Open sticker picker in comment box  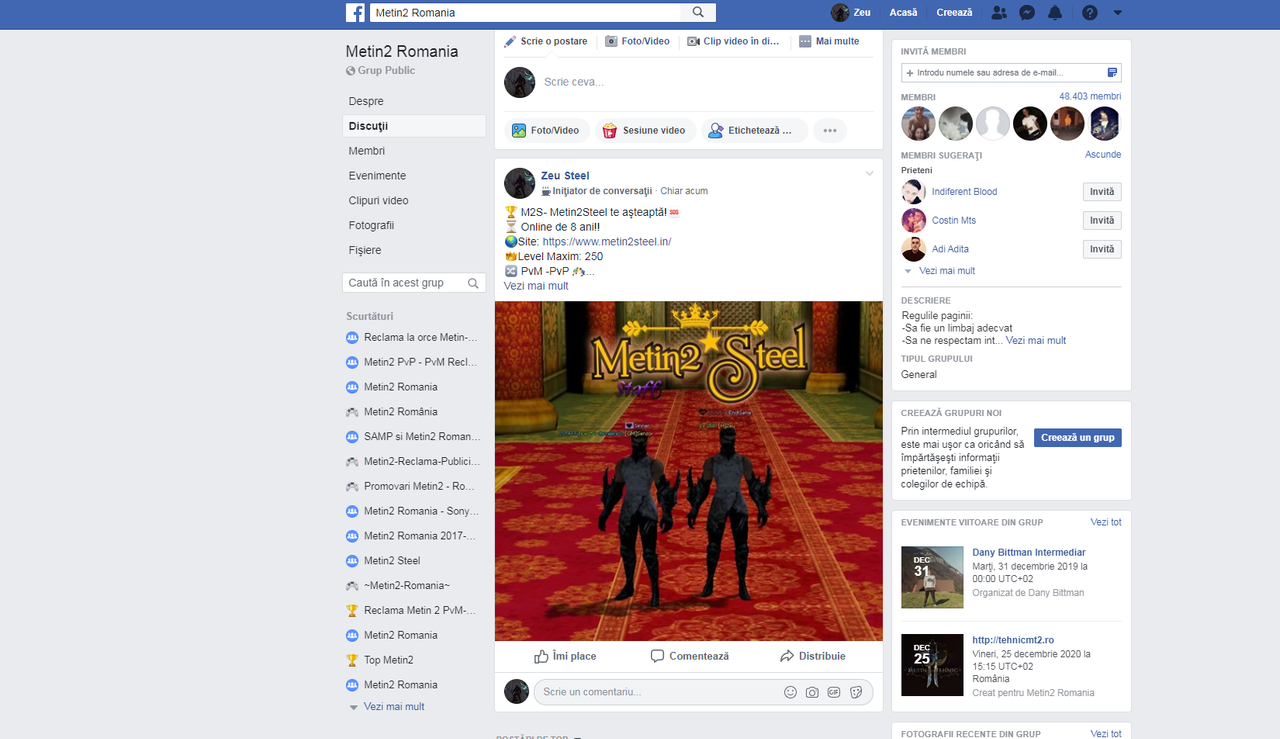click(x=857, y=692)
